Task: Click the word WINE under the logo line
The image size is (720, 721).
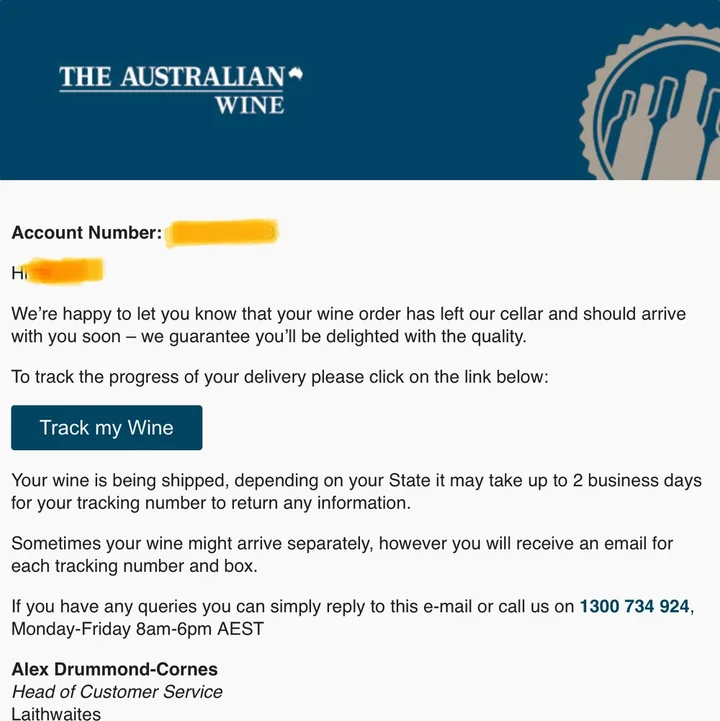Action: coord(249,104)
